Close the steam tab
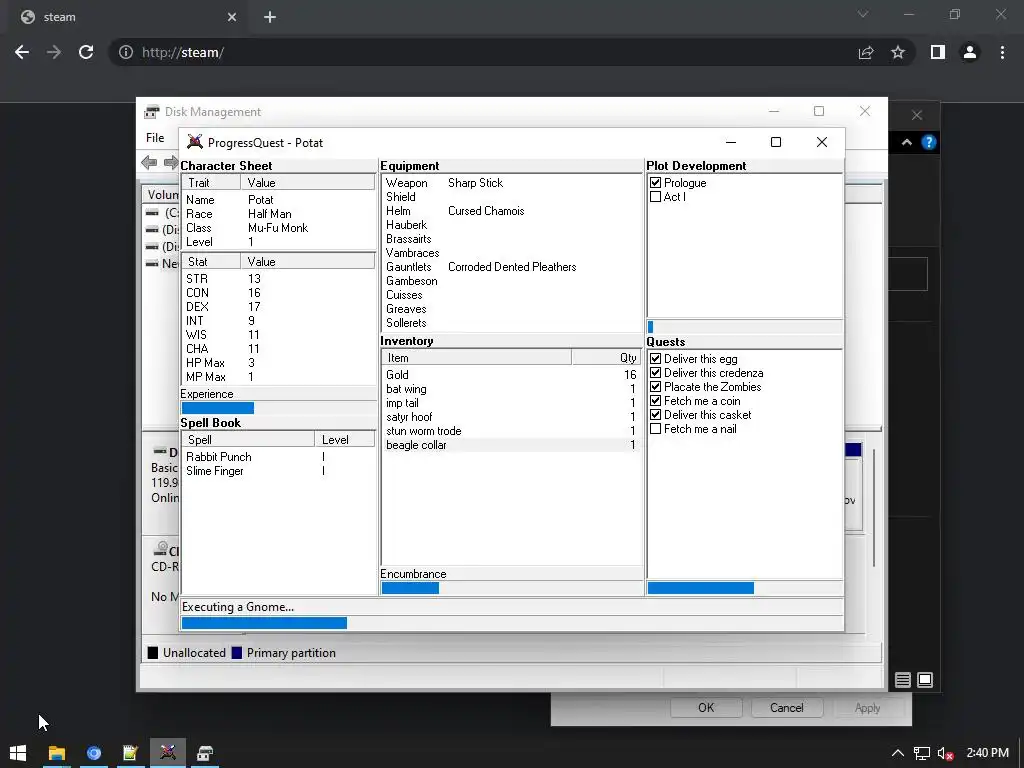 pyautogui.click(x=232, y=17)
